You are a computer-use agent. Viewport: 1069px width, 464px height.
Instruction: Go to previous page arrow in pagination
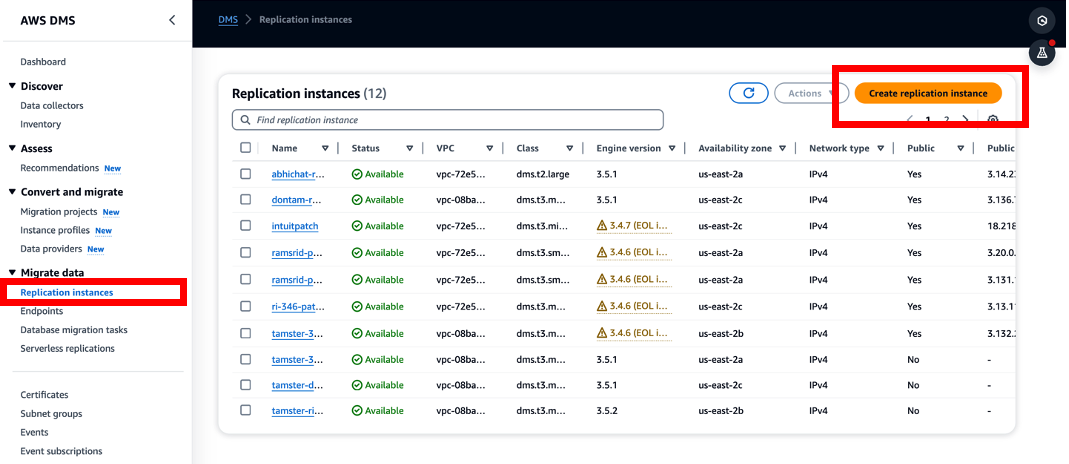[910, 120]
